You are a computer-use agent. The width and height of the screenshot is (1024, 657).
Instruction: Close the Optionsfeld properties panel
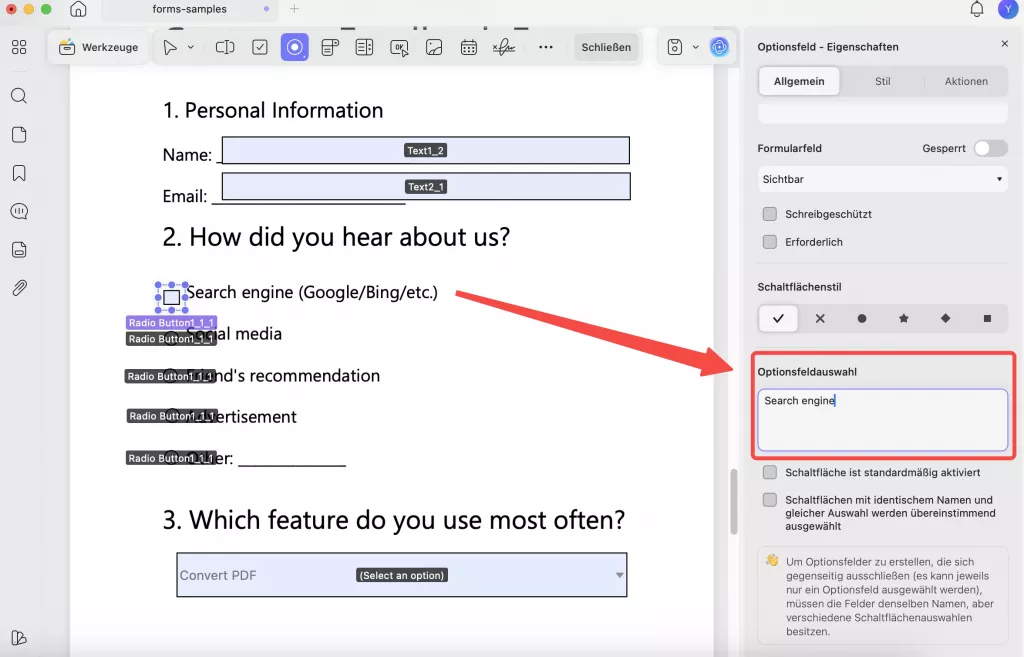point(1004,44)
